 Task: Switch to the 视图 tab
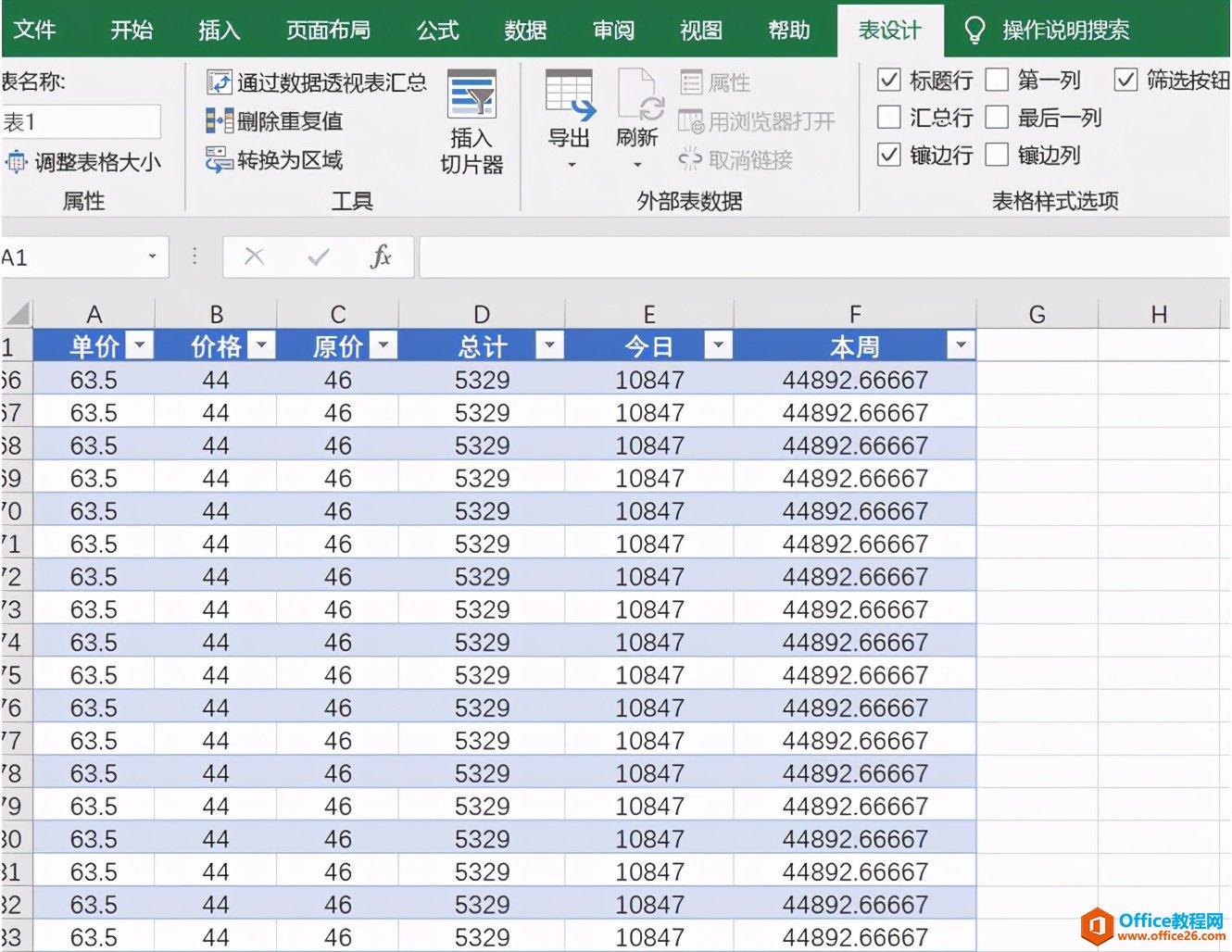tap(701, 30)
